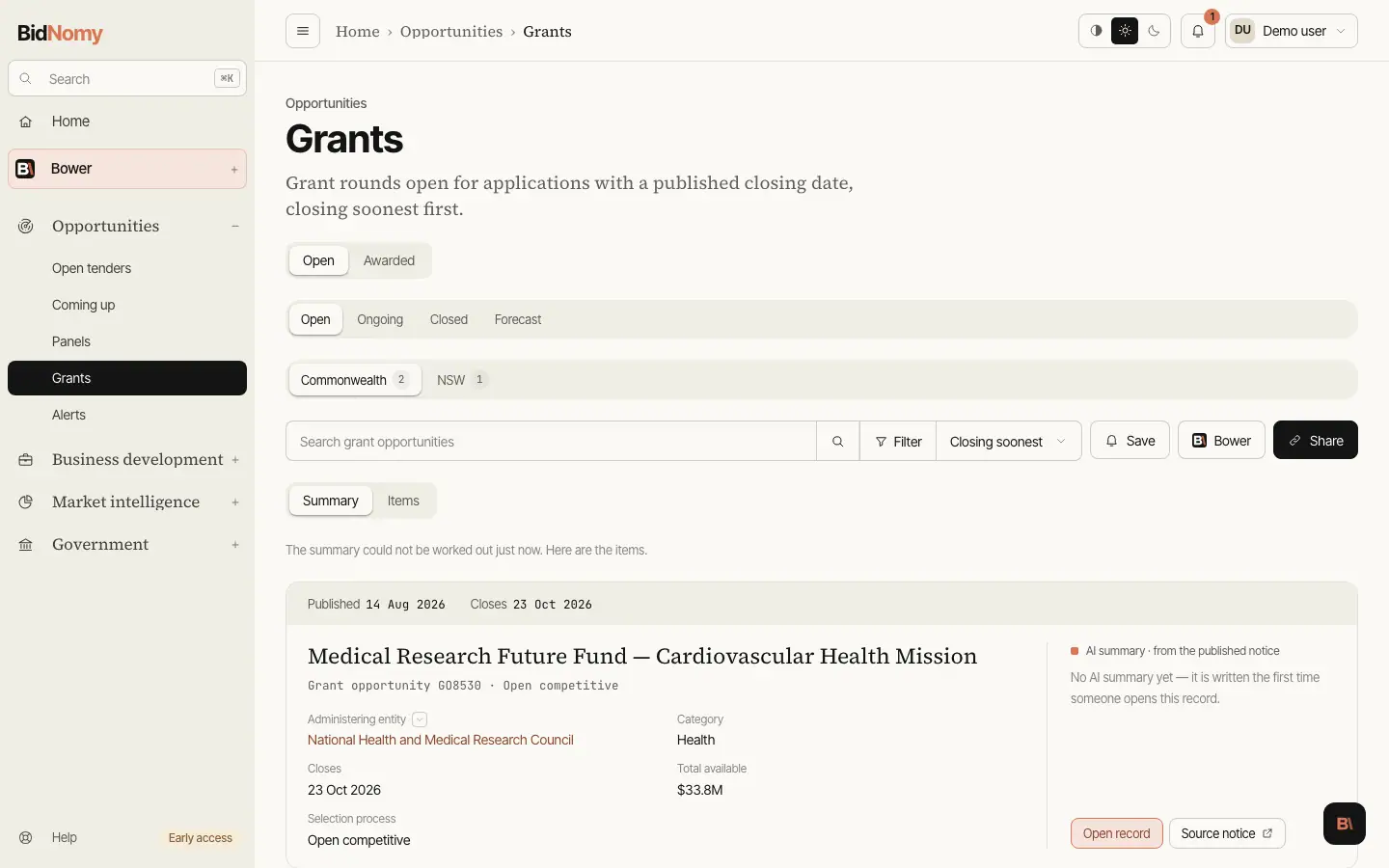The height and width of the screenshot is (868, 1389).
Task: Expand Administering entity info chevron
Action: [420, 719]
